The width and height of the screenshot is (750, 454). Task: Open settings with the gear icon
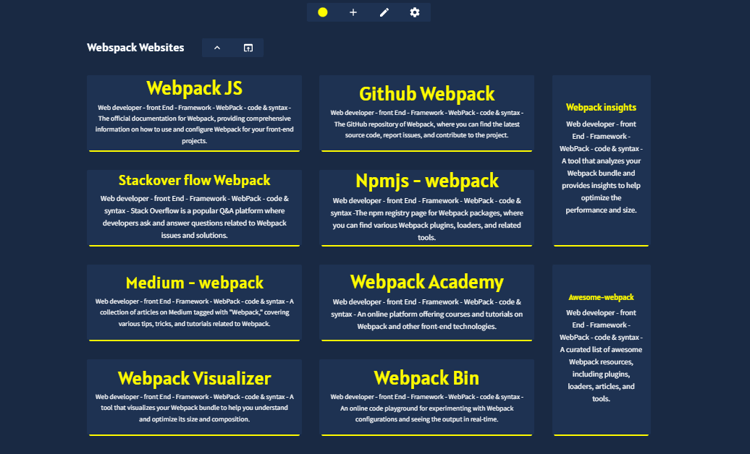[415, 12]
